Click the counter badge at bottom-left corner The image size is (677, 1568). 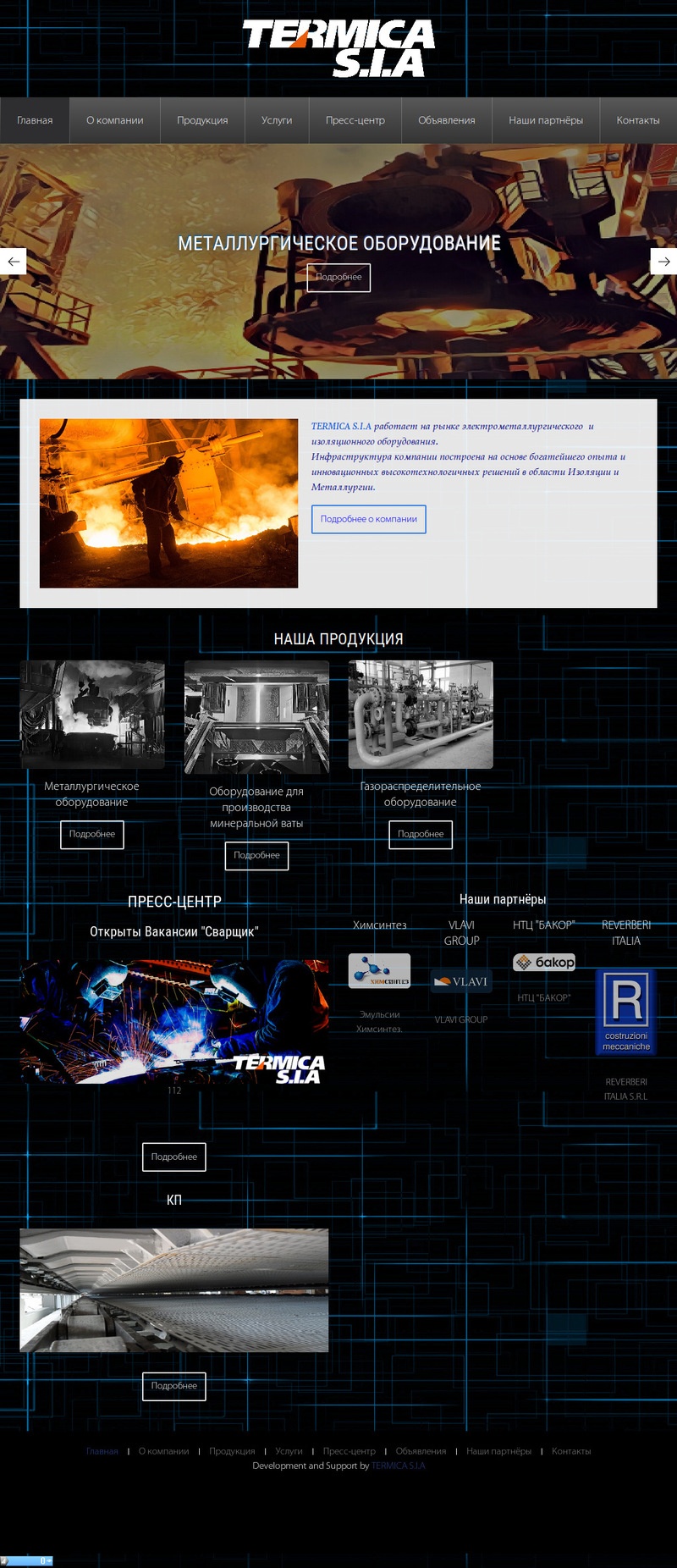(27, 1560)
